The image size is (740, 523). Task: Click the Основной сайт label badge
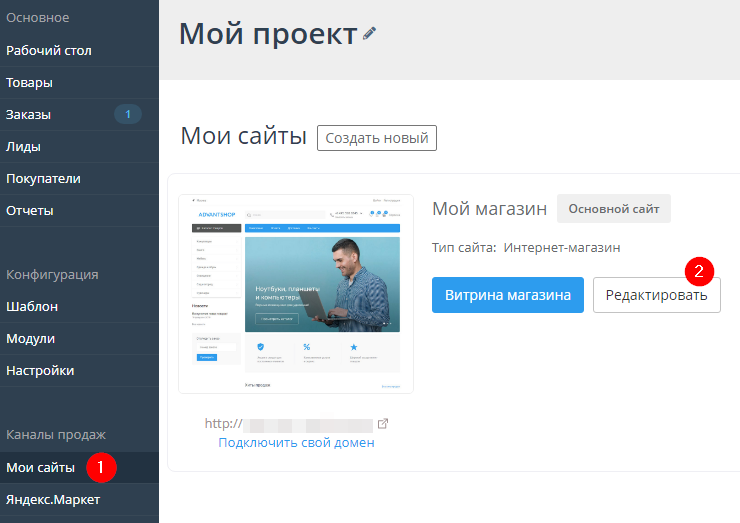pos(614,209)
